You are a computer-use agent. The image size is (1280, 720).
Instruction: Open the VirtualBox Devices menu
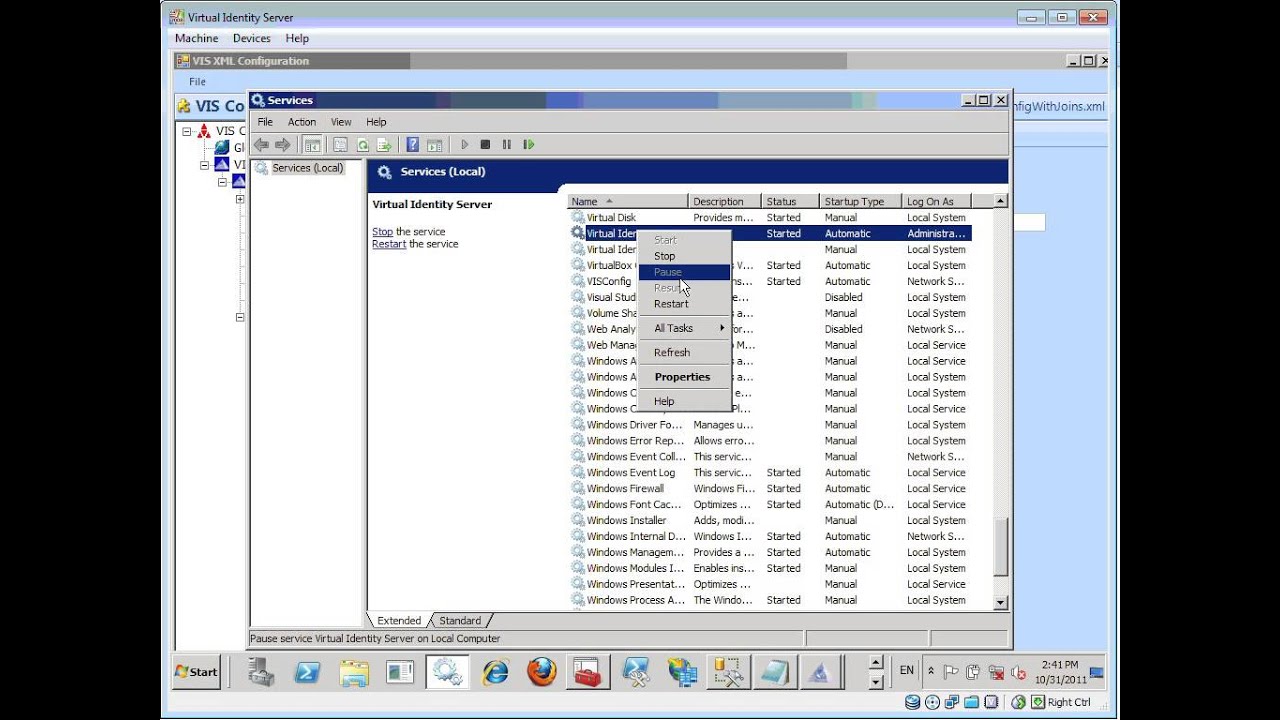[x=251, y=38]
